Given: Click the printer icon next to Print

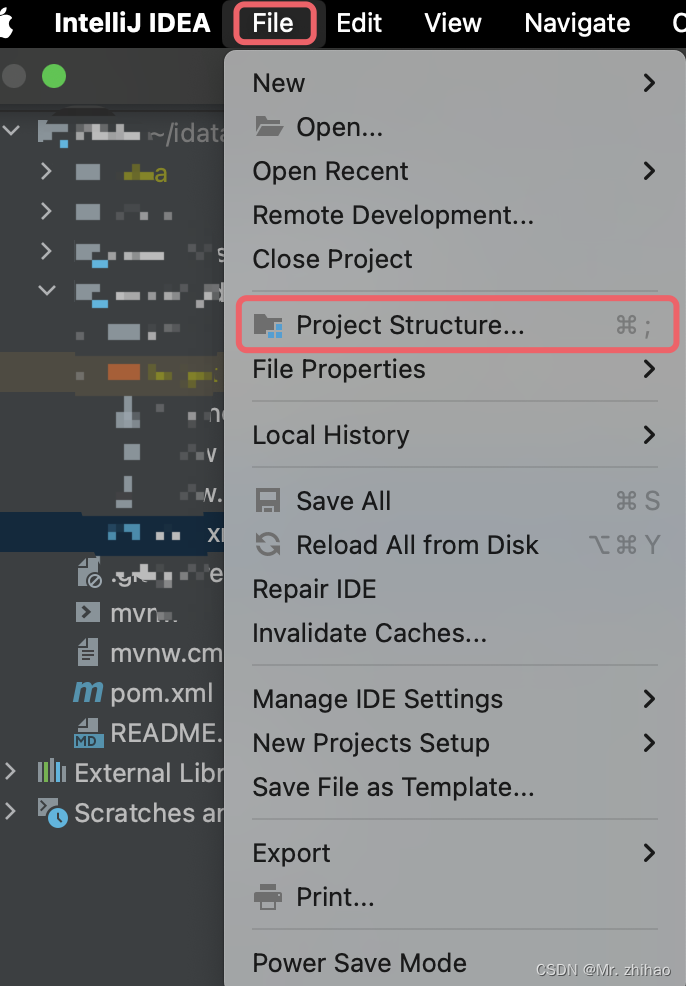Looking at the screenshot, I should 266,897.
